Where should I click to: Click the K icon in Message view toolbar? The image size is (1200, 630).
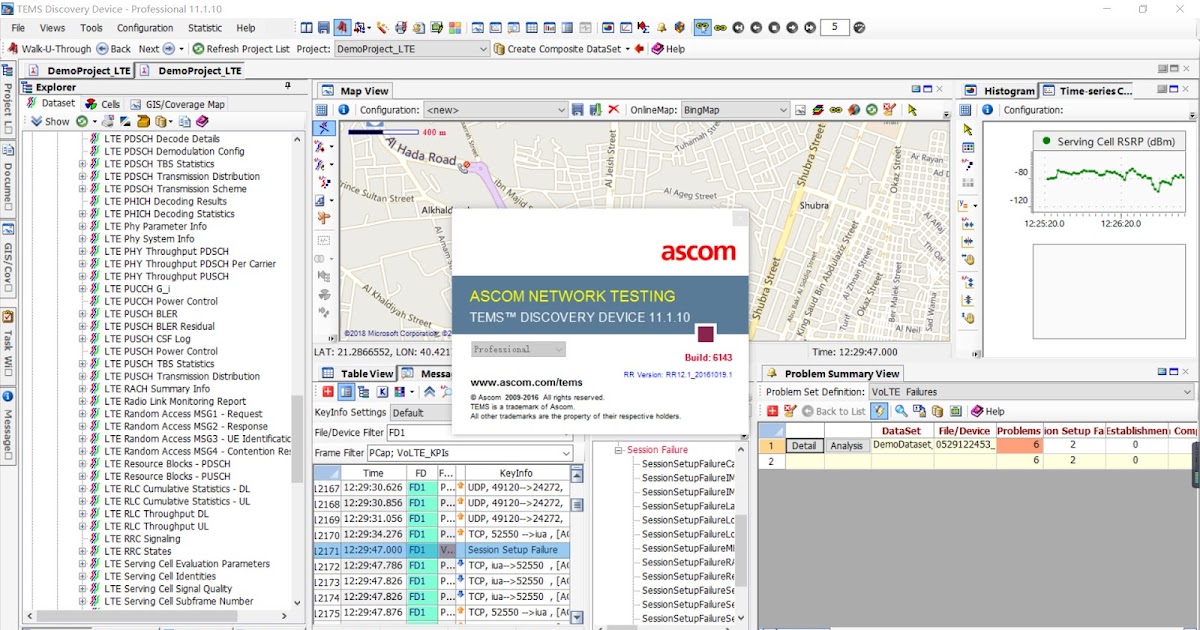[382, 392]
